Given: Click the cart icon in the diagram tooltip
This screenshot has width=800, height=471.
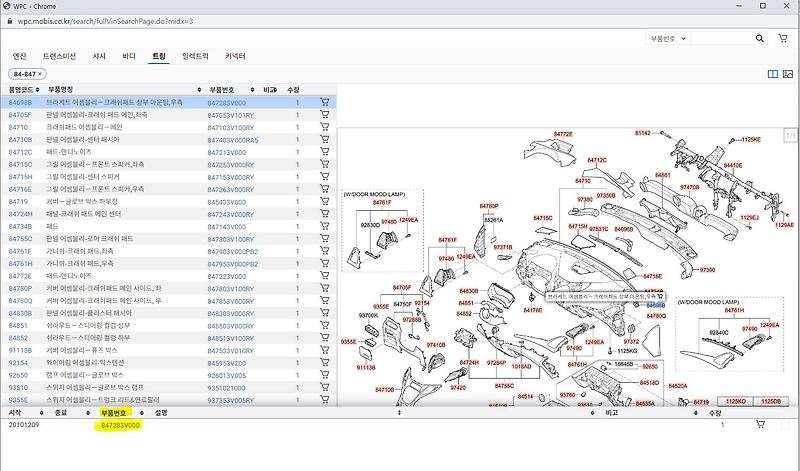Looking at the screenshot, I should pyautogui.click(x=660, y=296).
